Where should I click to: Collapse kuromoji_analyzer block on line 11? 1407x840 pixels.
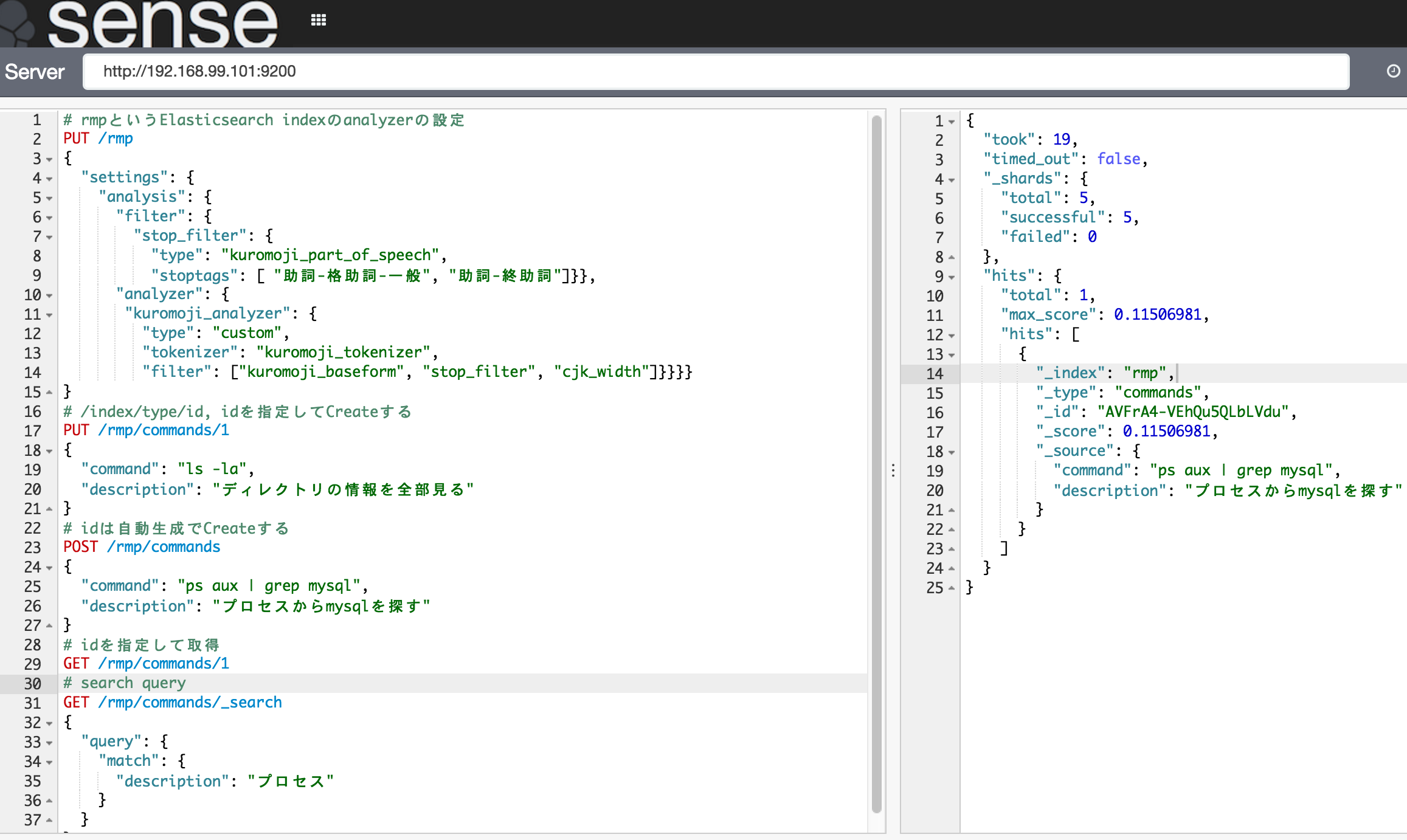(x=50, y=315)
